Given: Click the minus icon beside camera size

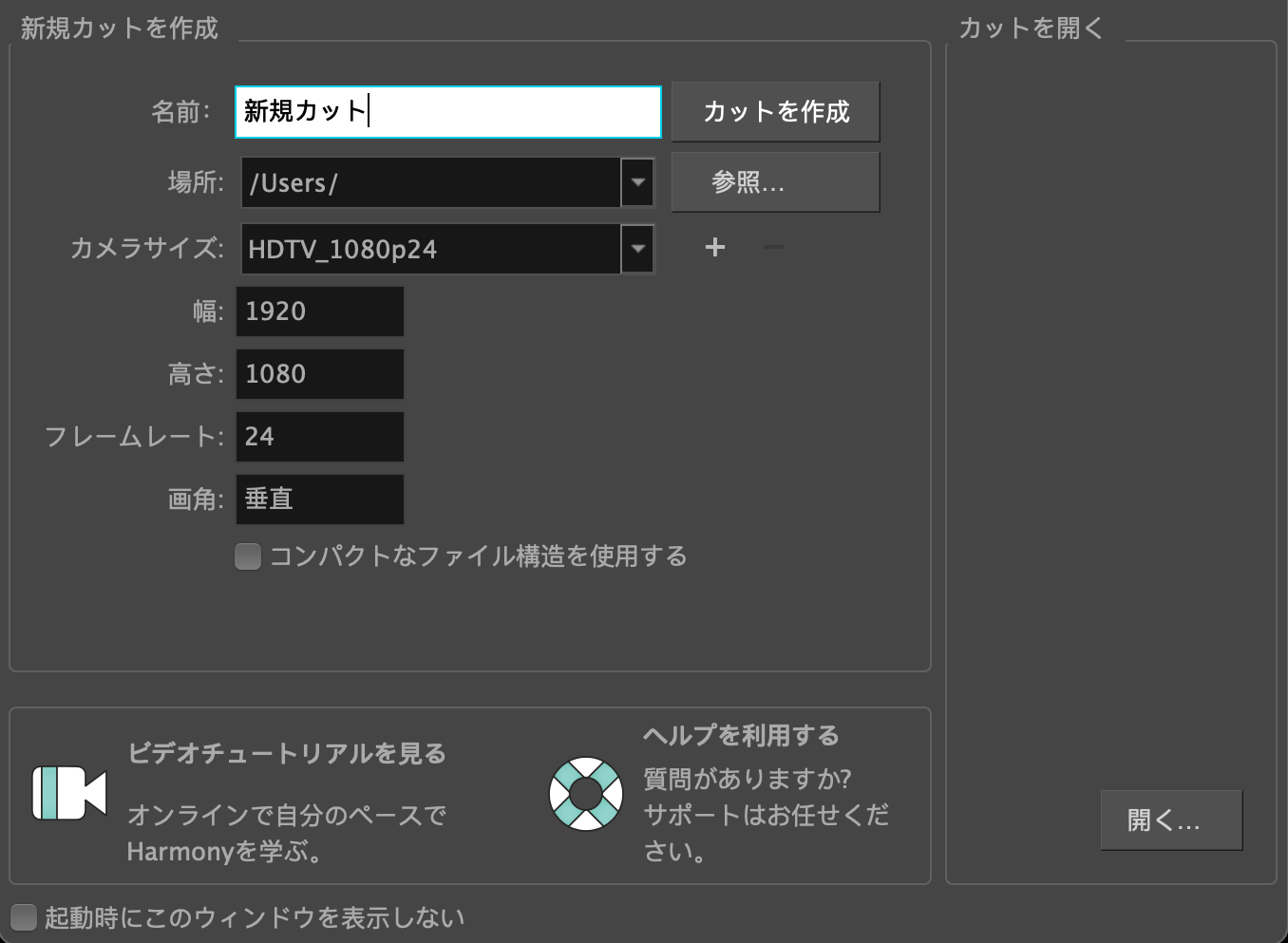Looking at the screenshot, I should (x=774, y=248).
